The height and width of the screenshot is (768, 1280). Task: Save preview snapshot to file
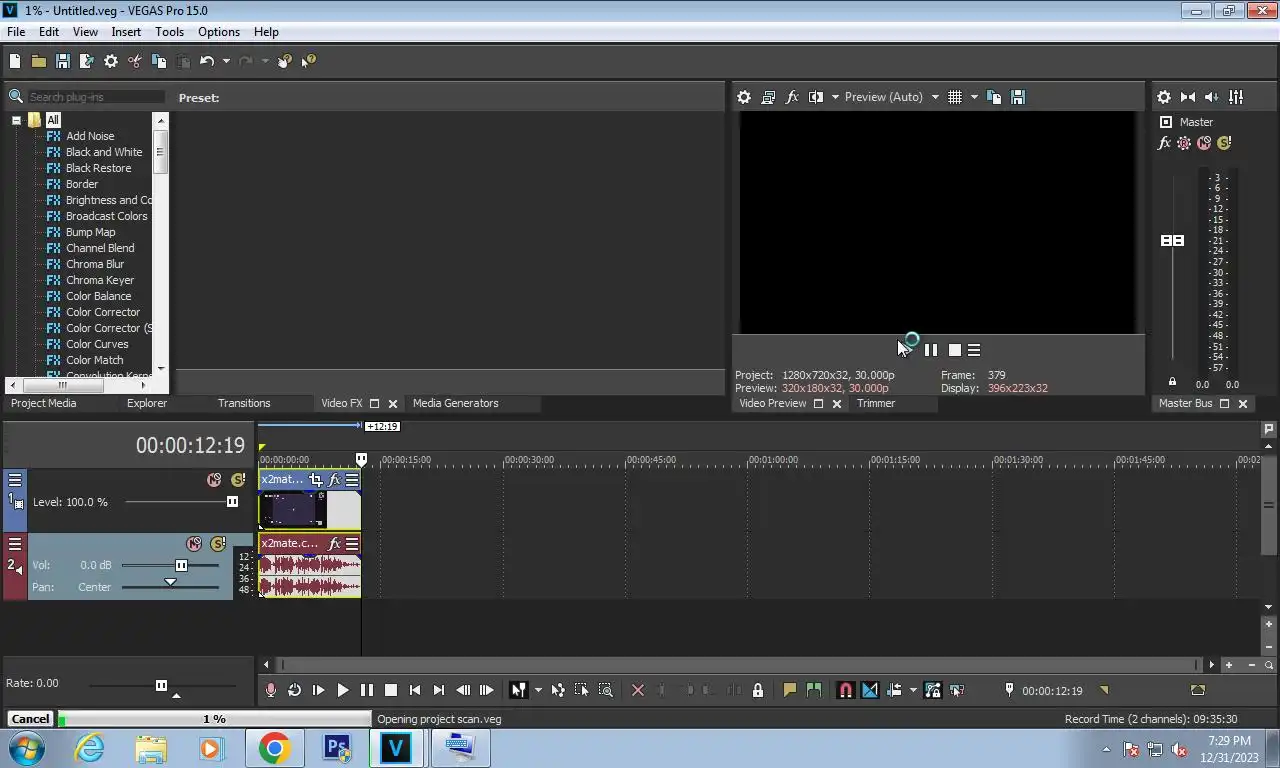(x=1018, y=97)
